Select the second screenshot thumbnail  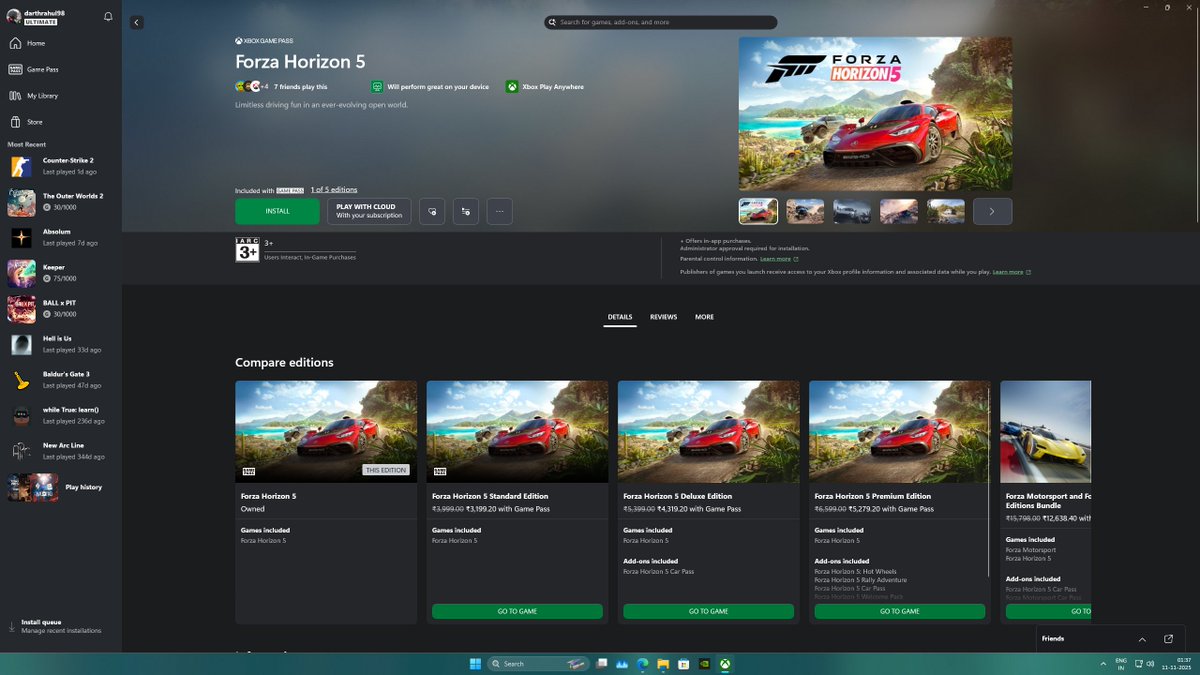[805, 211]
